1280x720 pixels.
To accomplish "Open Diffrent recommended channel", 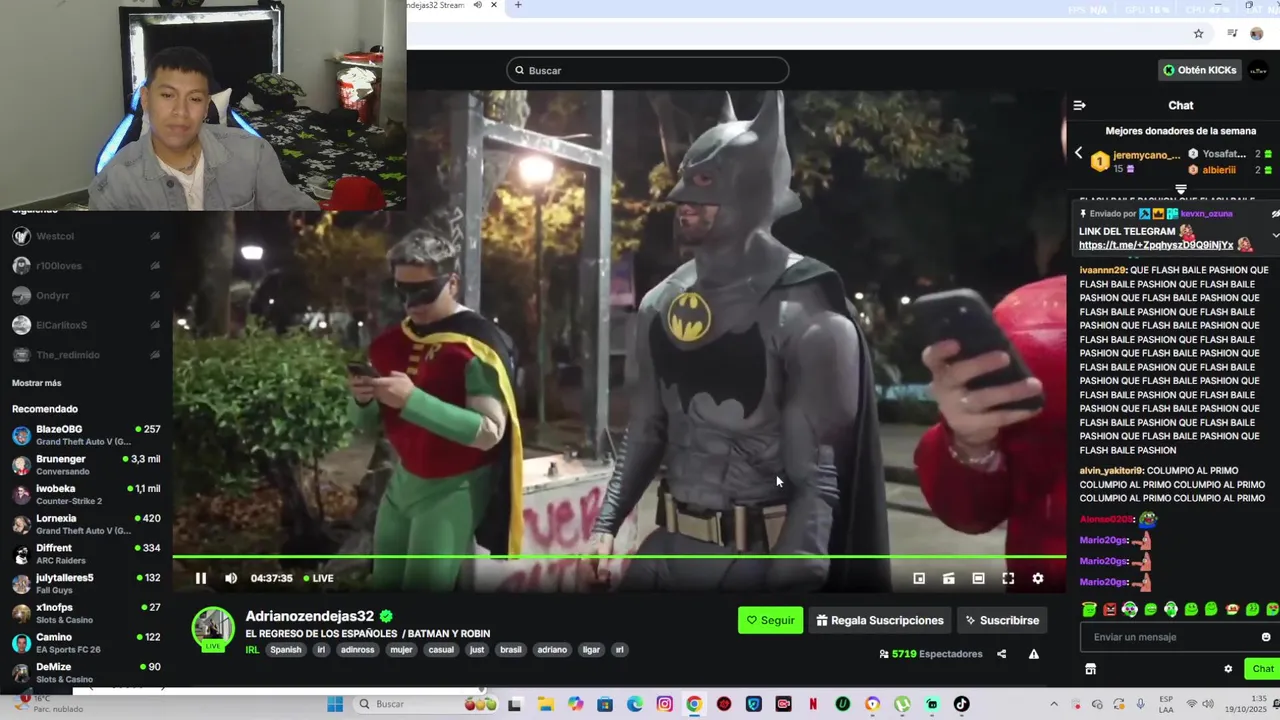I will point(86,554).
